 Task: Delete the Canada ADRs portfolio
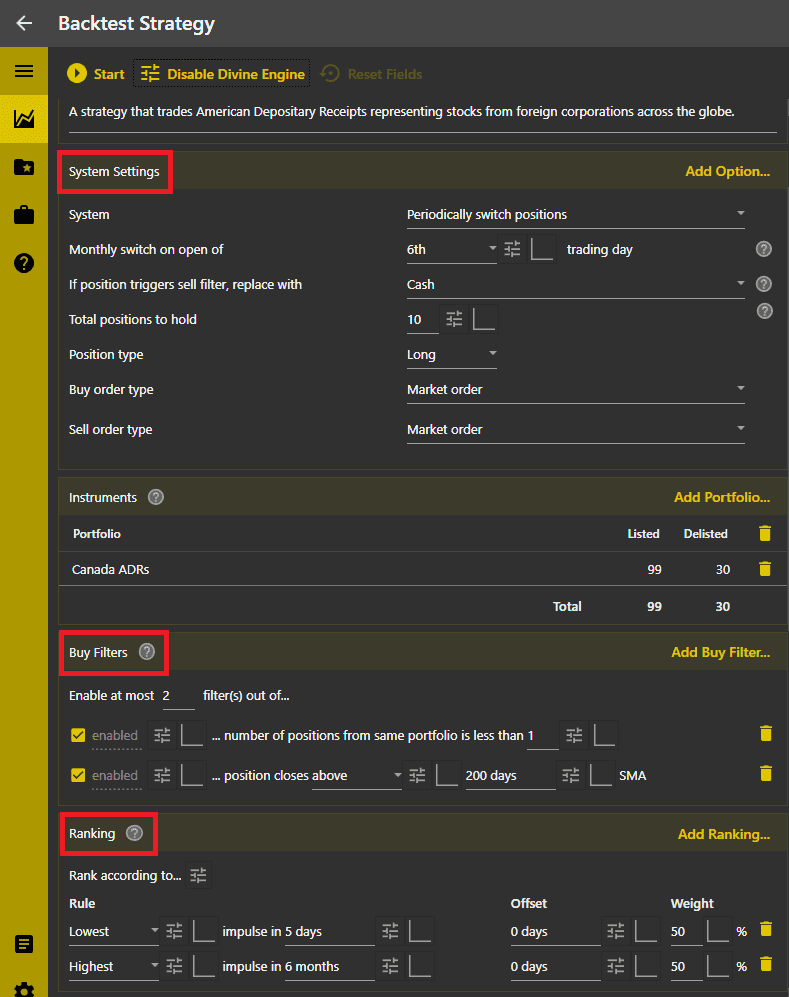(765, 569)
